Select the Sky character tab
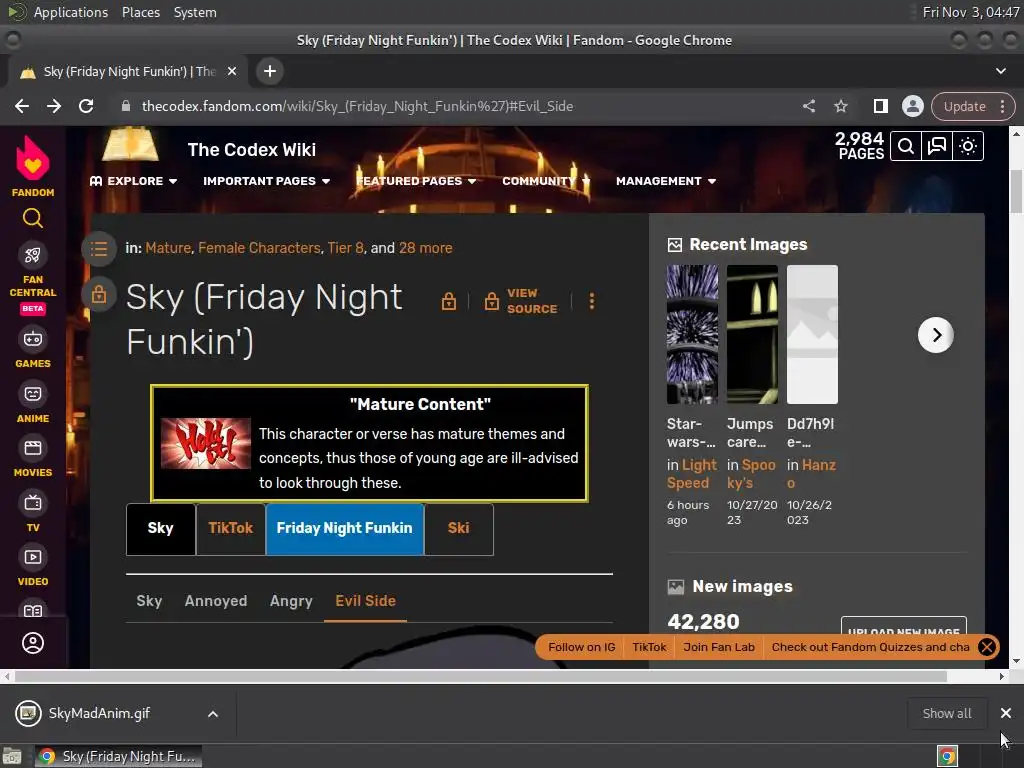Viewport: 1024px width, 768px height. [161, 528]
